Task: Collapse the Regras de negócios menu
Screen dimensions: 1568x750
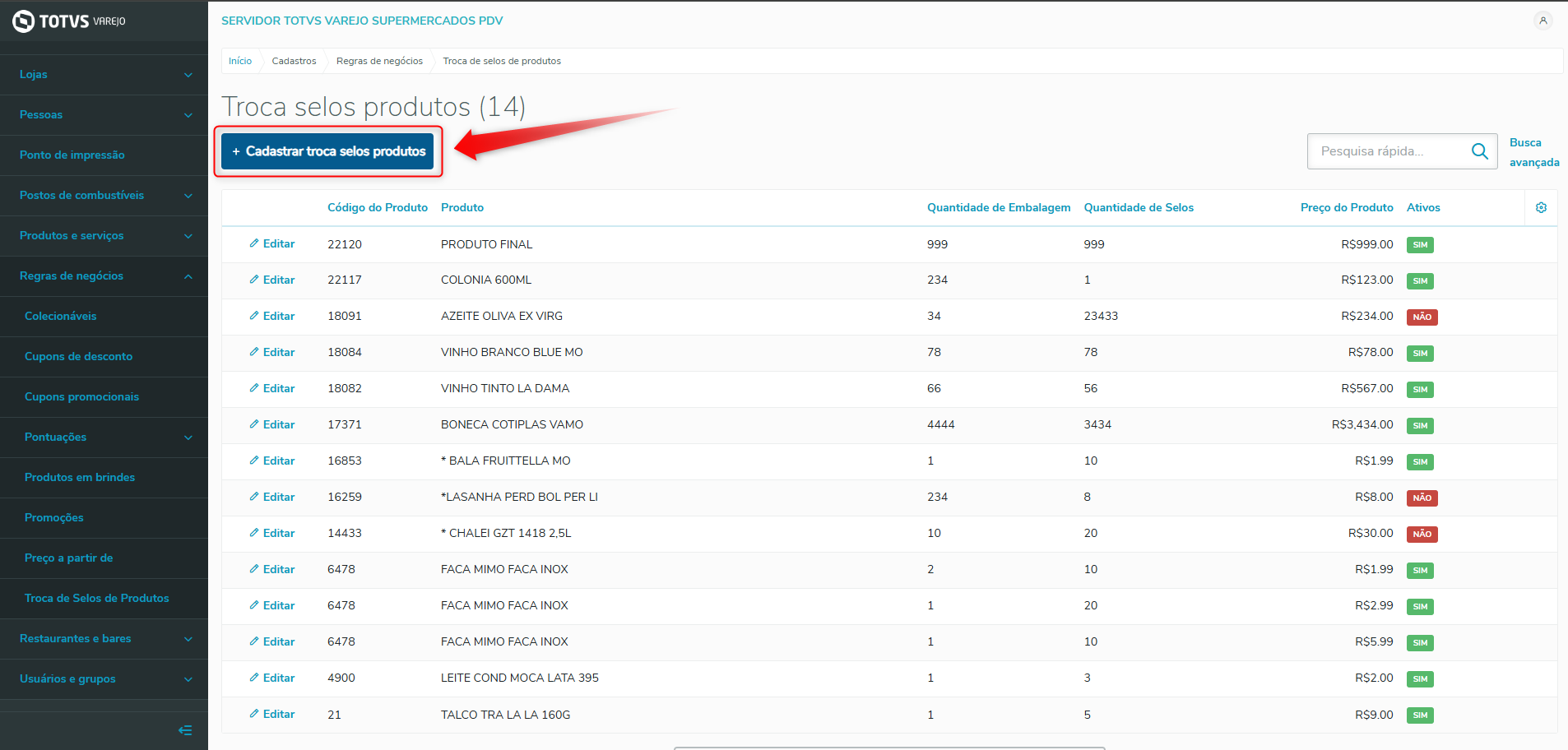Action: point(104,275)
